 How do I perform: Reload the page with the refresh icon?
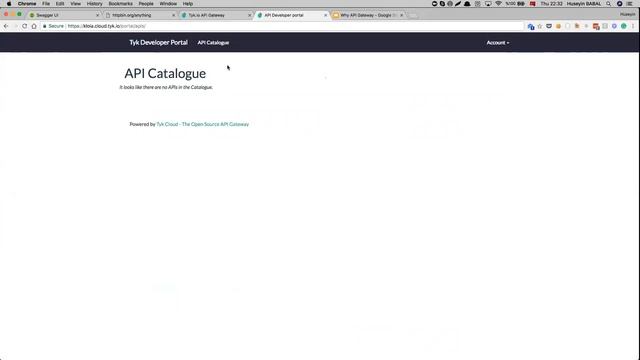pyautogui.click(x=24, y=26)
